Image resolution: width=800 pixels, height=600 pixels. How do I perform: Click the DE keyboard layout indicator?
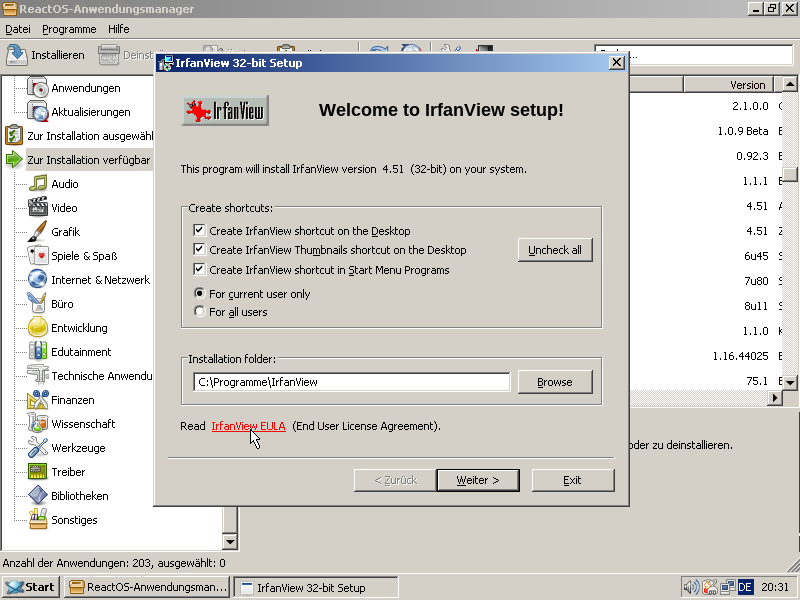744,587
